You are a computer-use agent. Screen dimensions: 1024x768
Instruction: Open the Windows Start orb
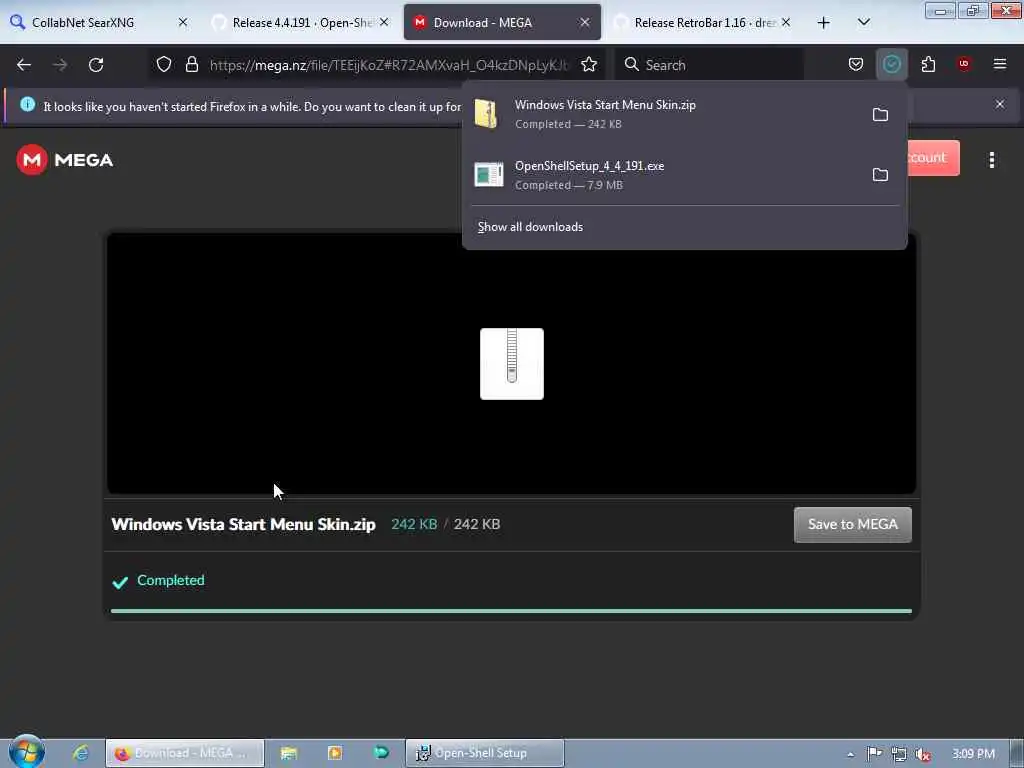tap(27, 752)
